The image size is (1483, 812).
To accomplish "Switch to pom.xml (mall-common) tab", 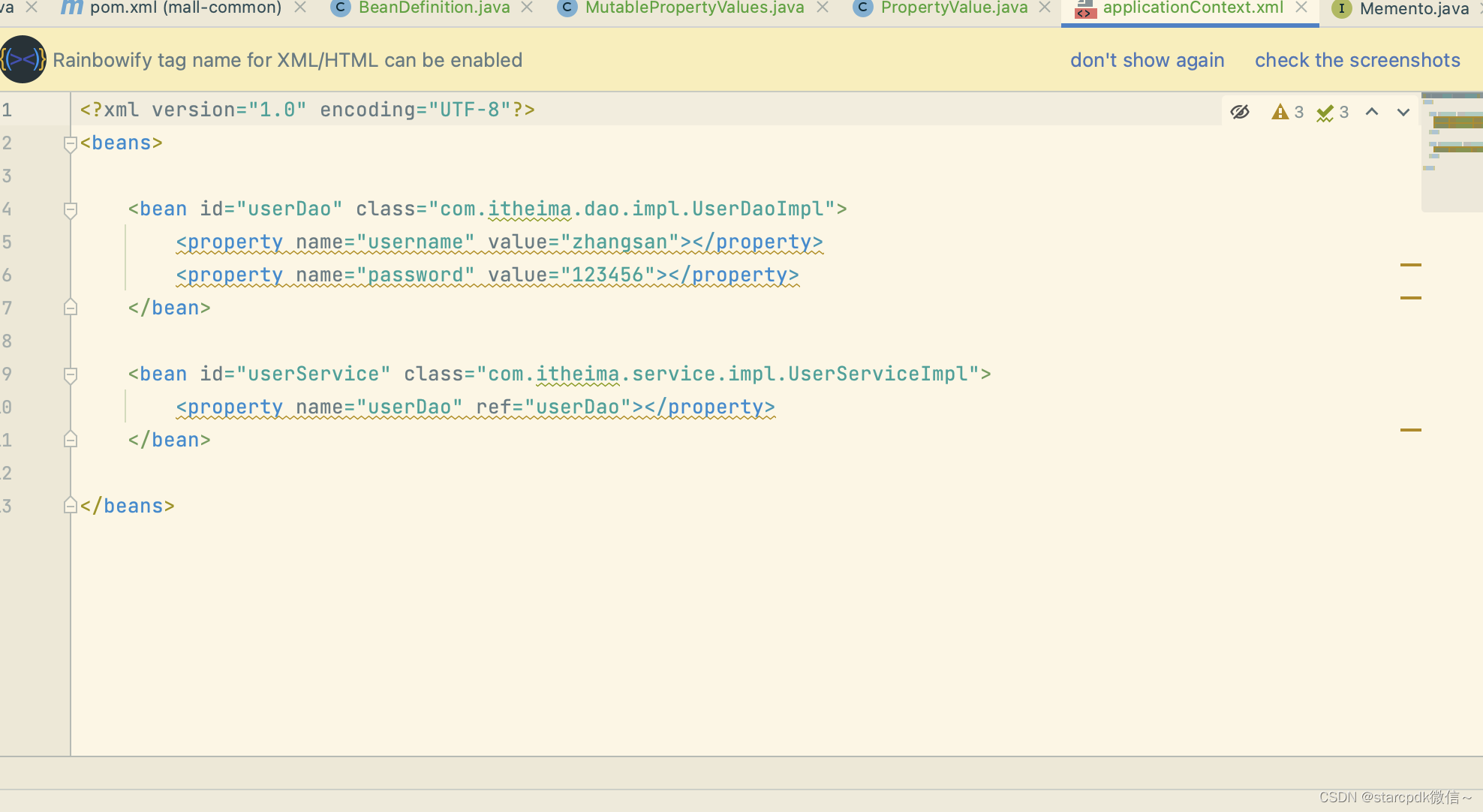I will [x=185, y=8].
